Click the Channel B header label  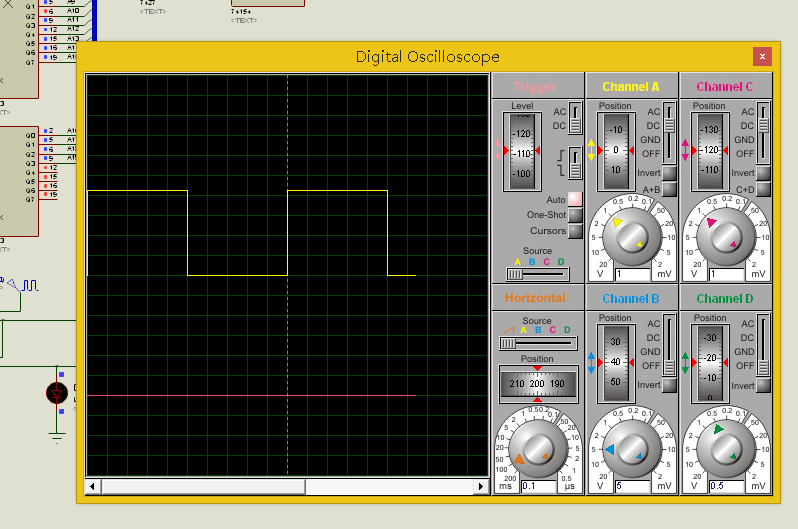point(631,299)
